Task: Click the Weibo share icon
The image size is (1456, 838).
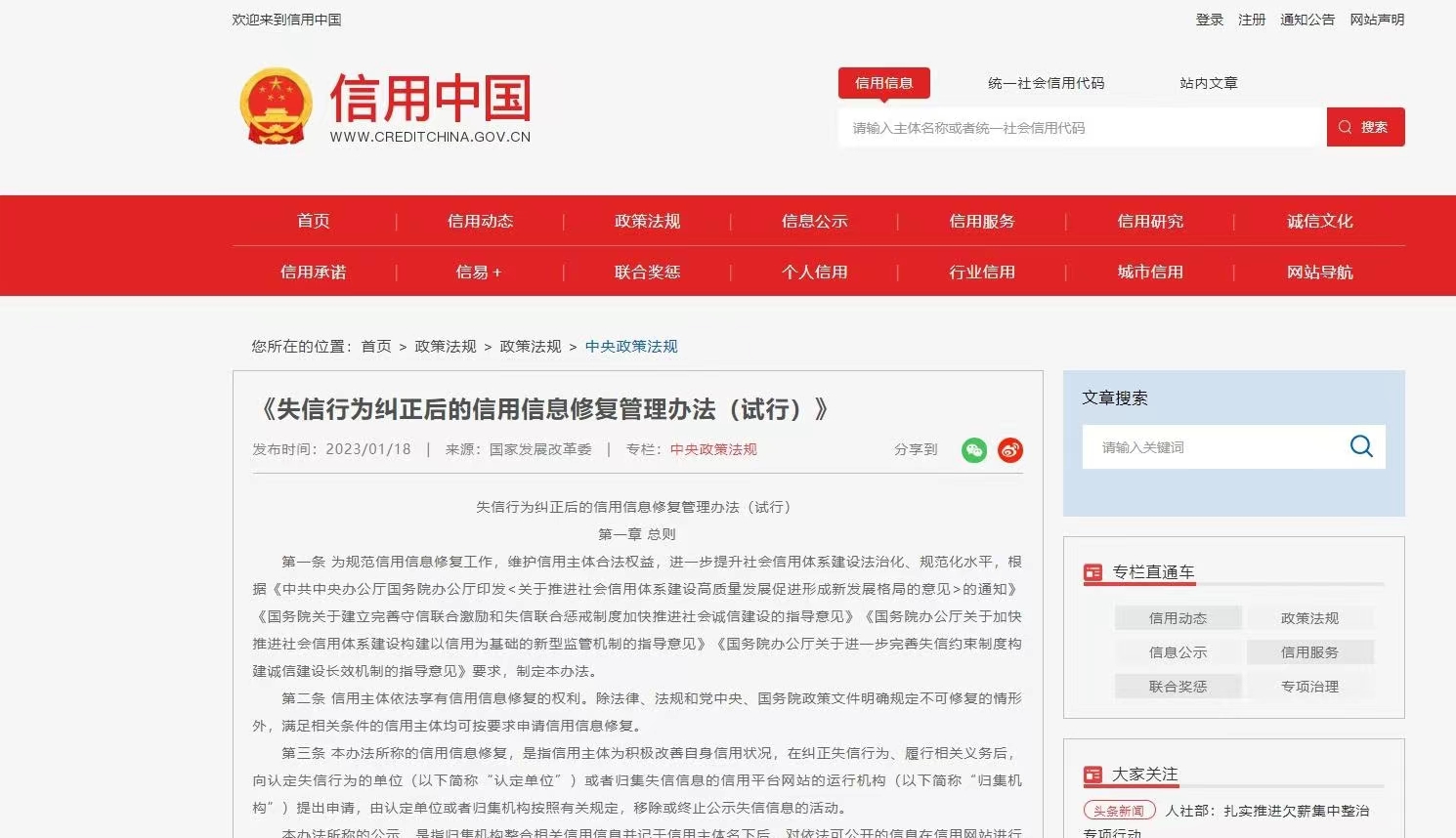Action: coord(1009,450)
